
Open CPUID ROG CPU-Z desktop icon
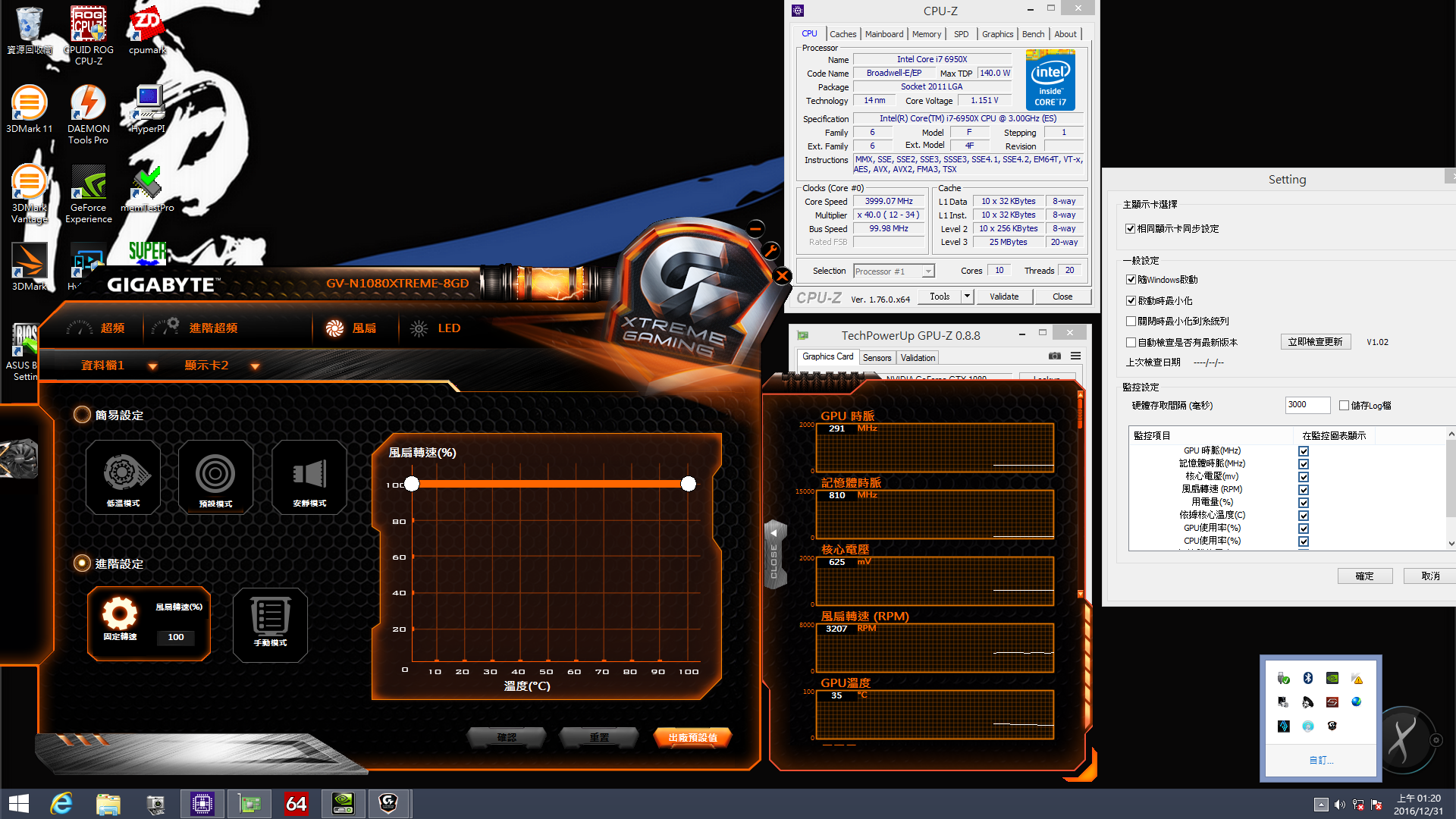tap(88, 36)
